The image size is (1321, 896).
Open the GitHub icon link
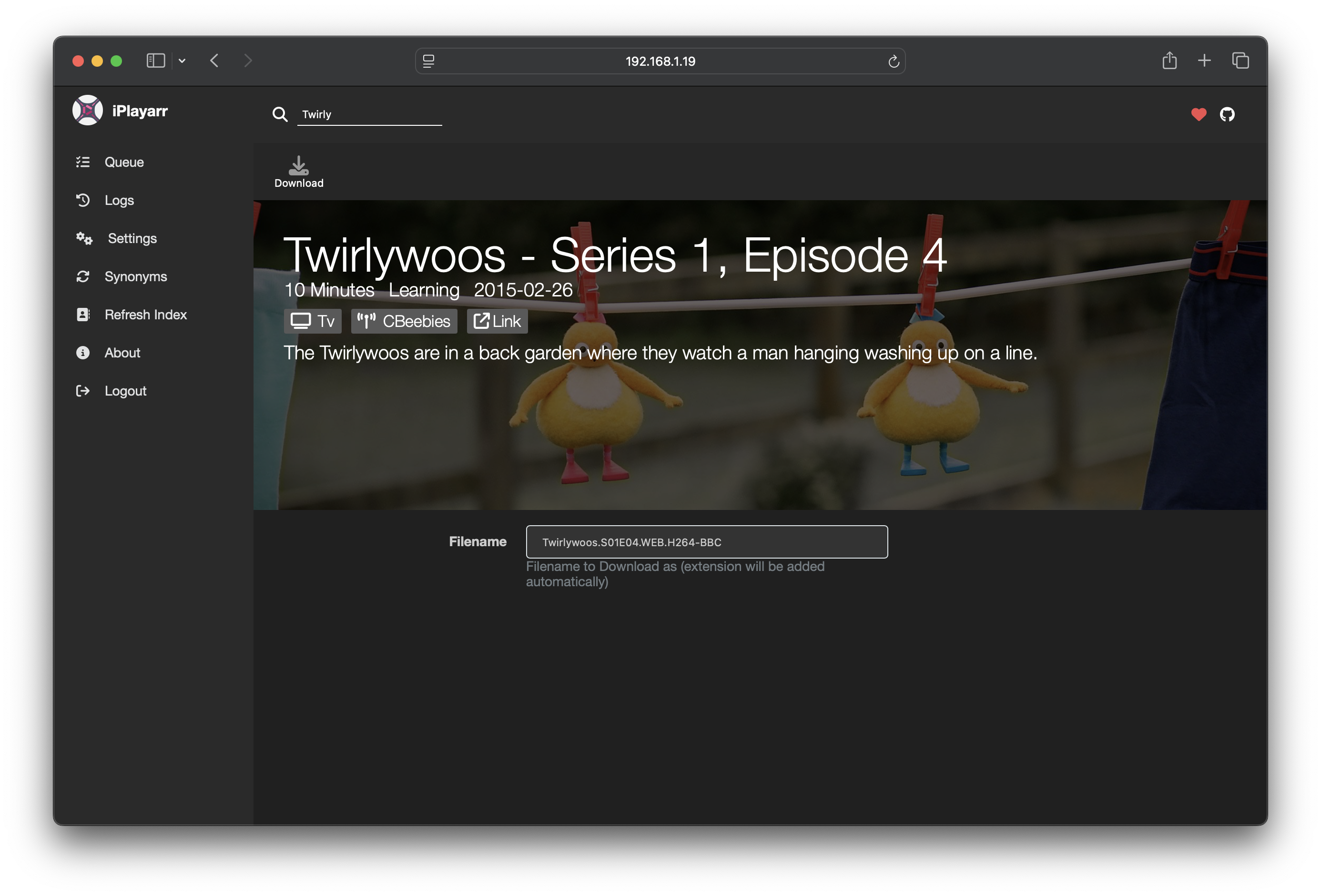[1227, 114]
